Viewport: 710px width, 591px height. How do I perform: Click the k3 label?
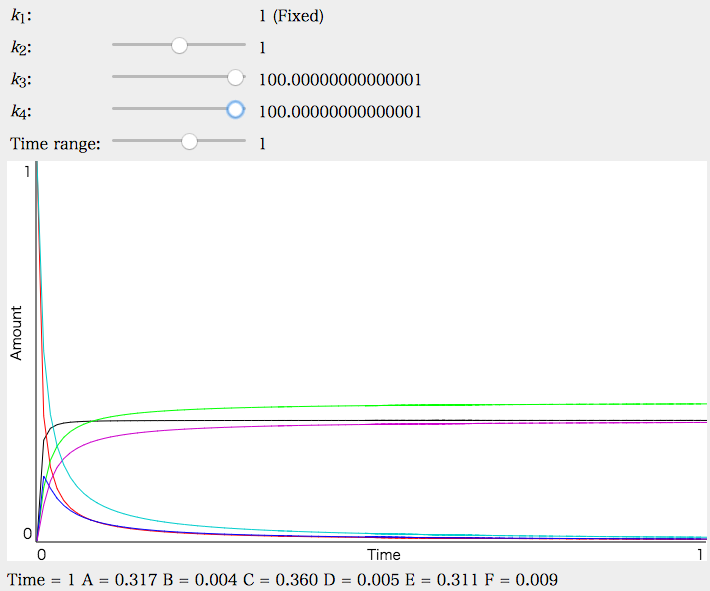[x=21, y=80]
